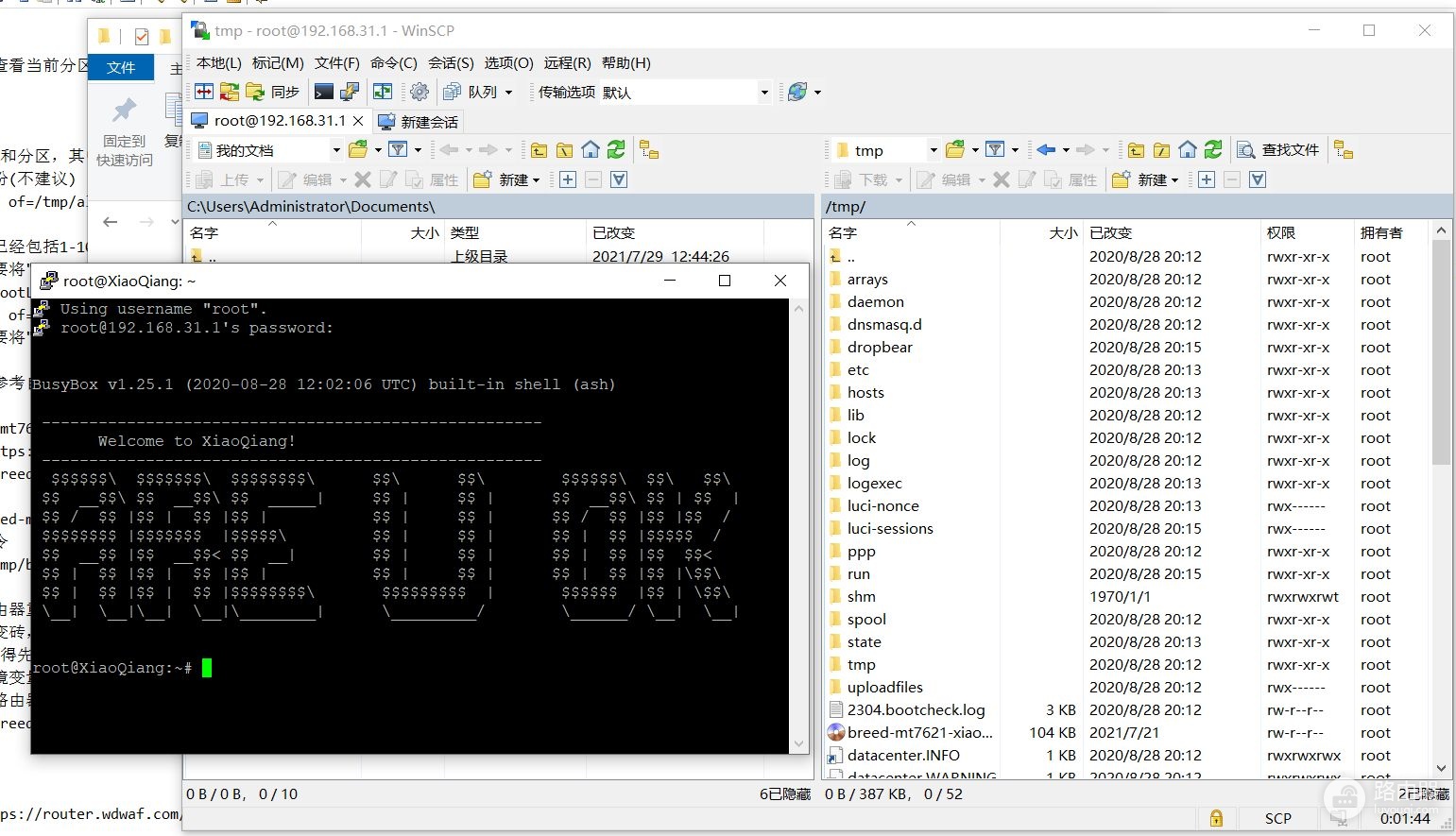Open the 命令(C) menu
The height and width of the screenshot is (836, 1456).
(x=394, y=62)
